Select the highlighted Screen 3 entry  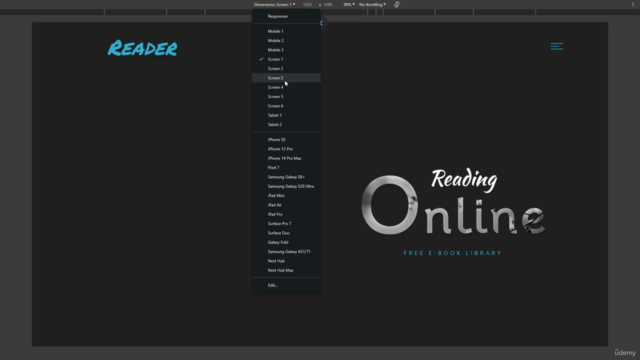pos(286,78)
